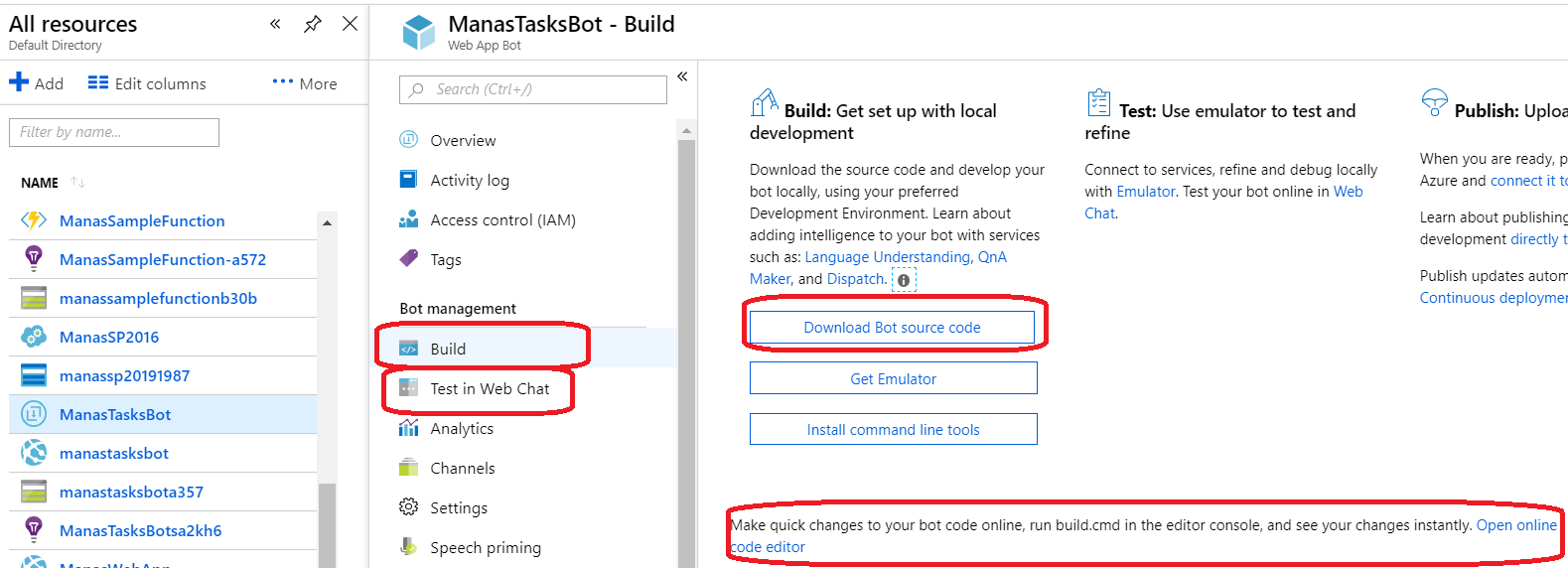Viewport: 1568px width, 568px height.
Task: Click the icon next to manassp20191987
Action: point(34,375)
